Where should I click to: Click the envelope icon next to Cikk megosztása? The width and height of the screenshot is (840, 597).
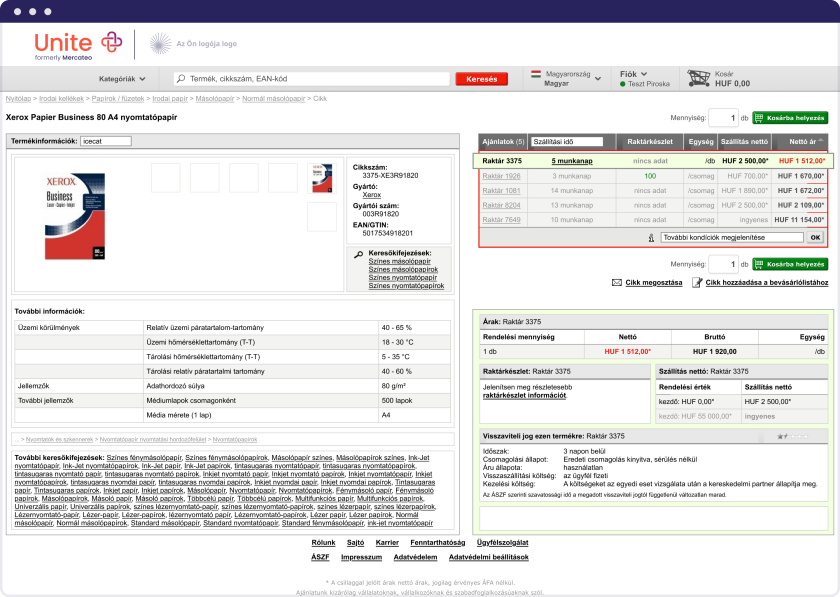pos(618,283)
